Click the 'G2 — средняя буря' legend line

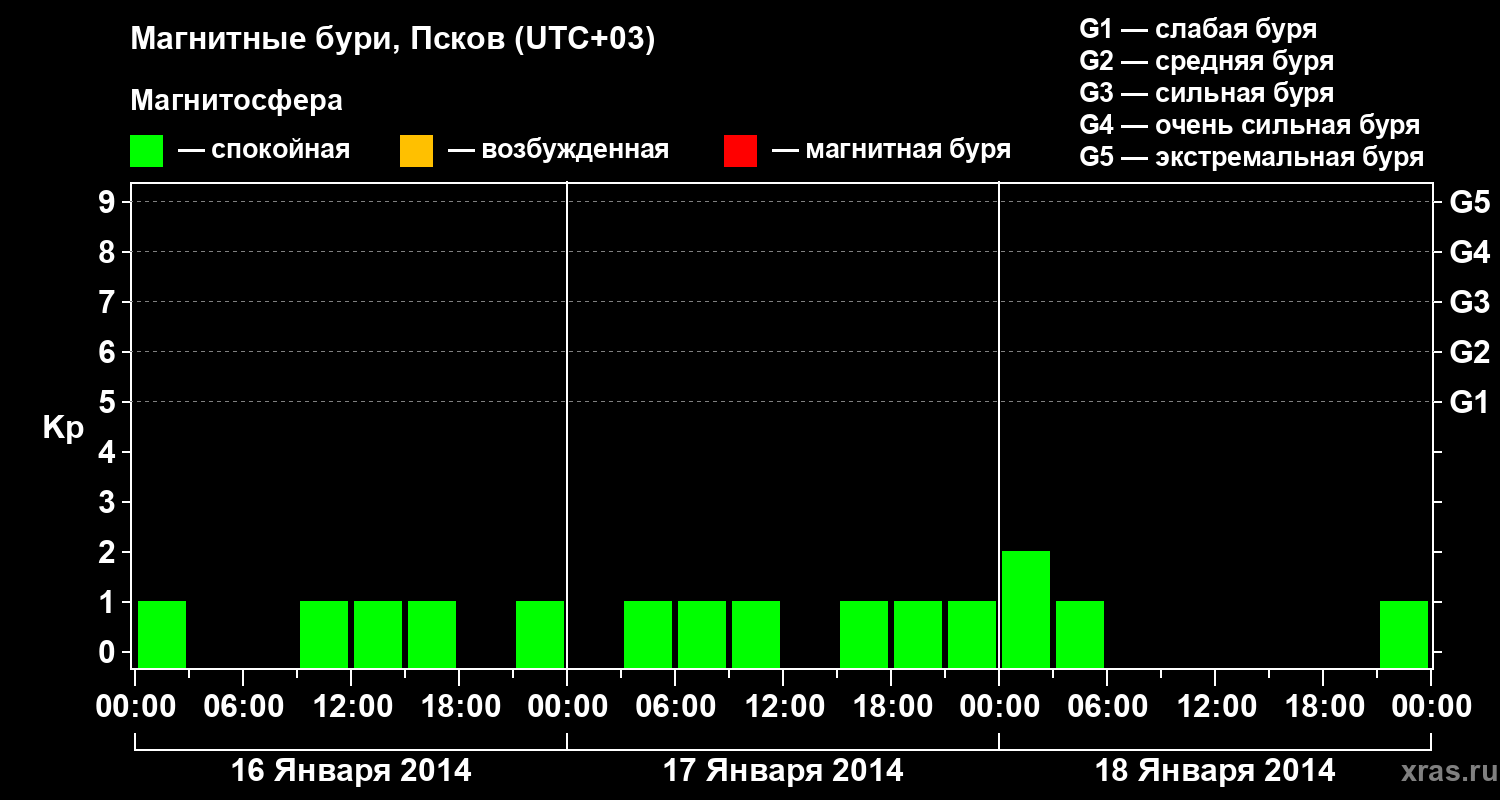[x=1206, y=60]
